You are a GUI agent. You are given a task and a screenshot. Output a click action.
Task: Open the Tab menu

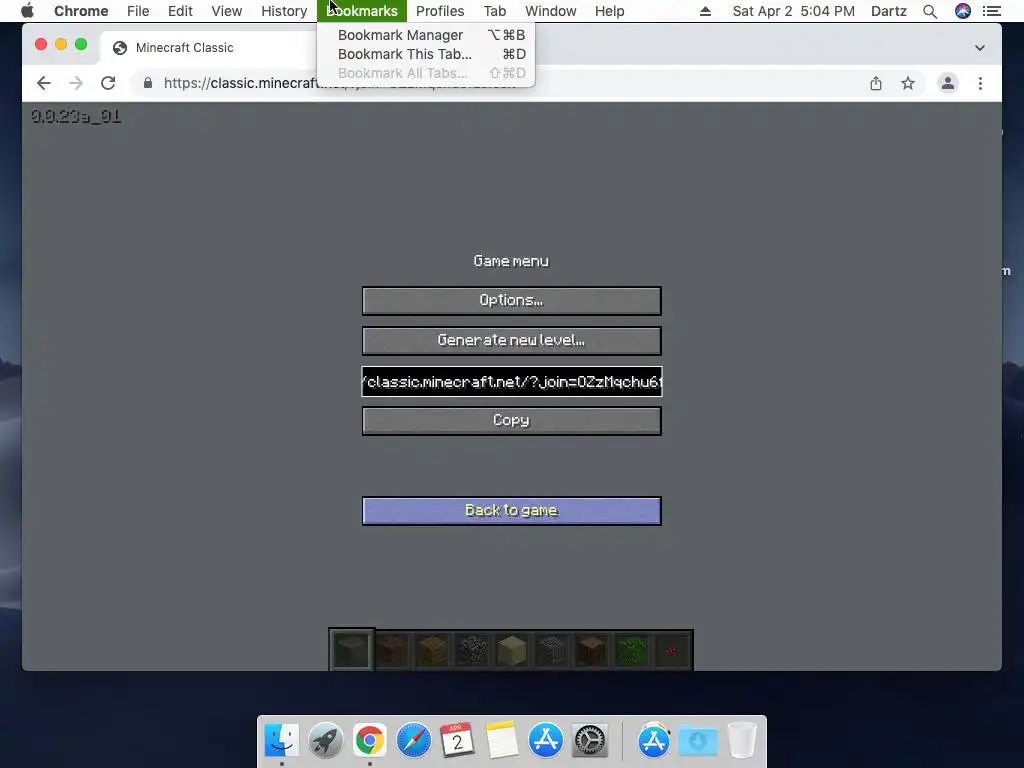click(494, 11)
